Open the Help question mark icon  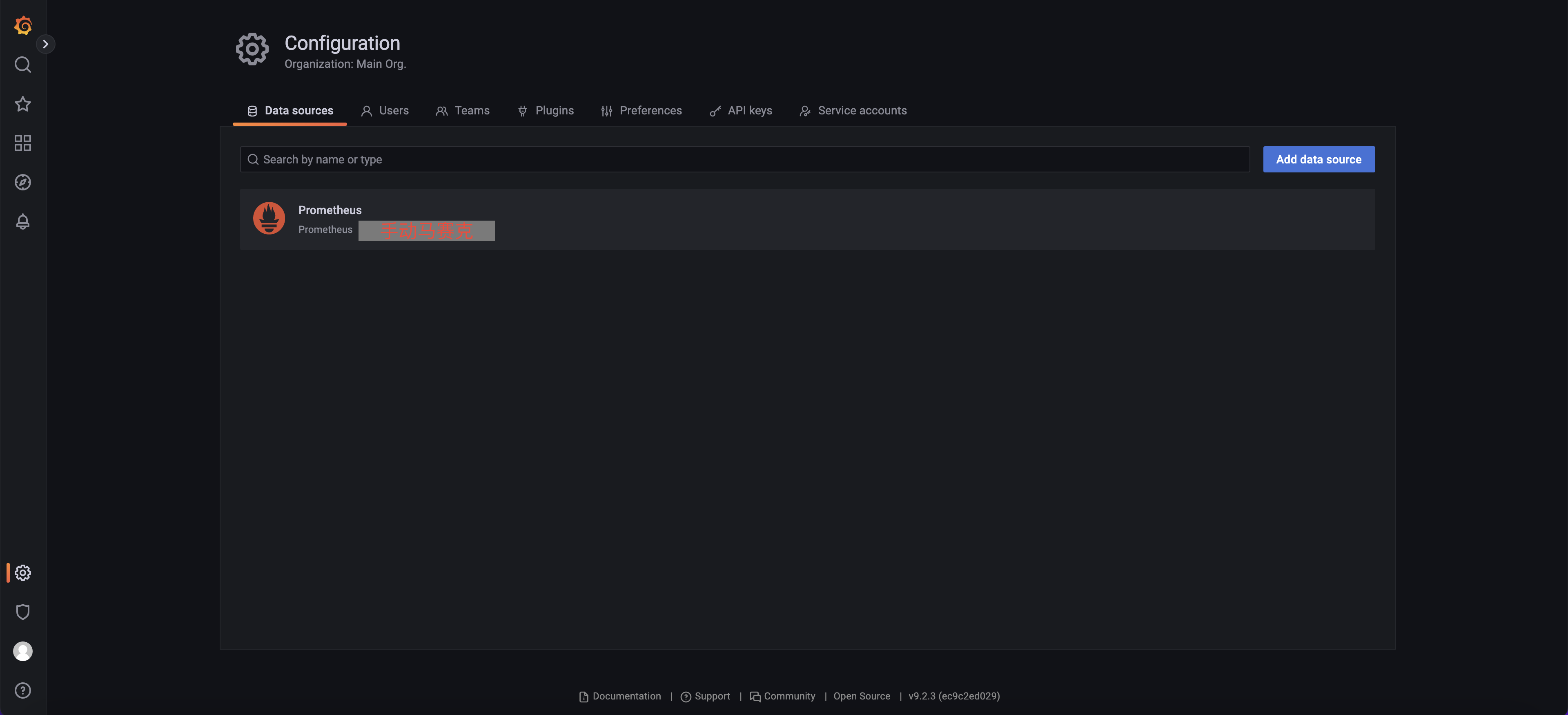pos(22,690)
